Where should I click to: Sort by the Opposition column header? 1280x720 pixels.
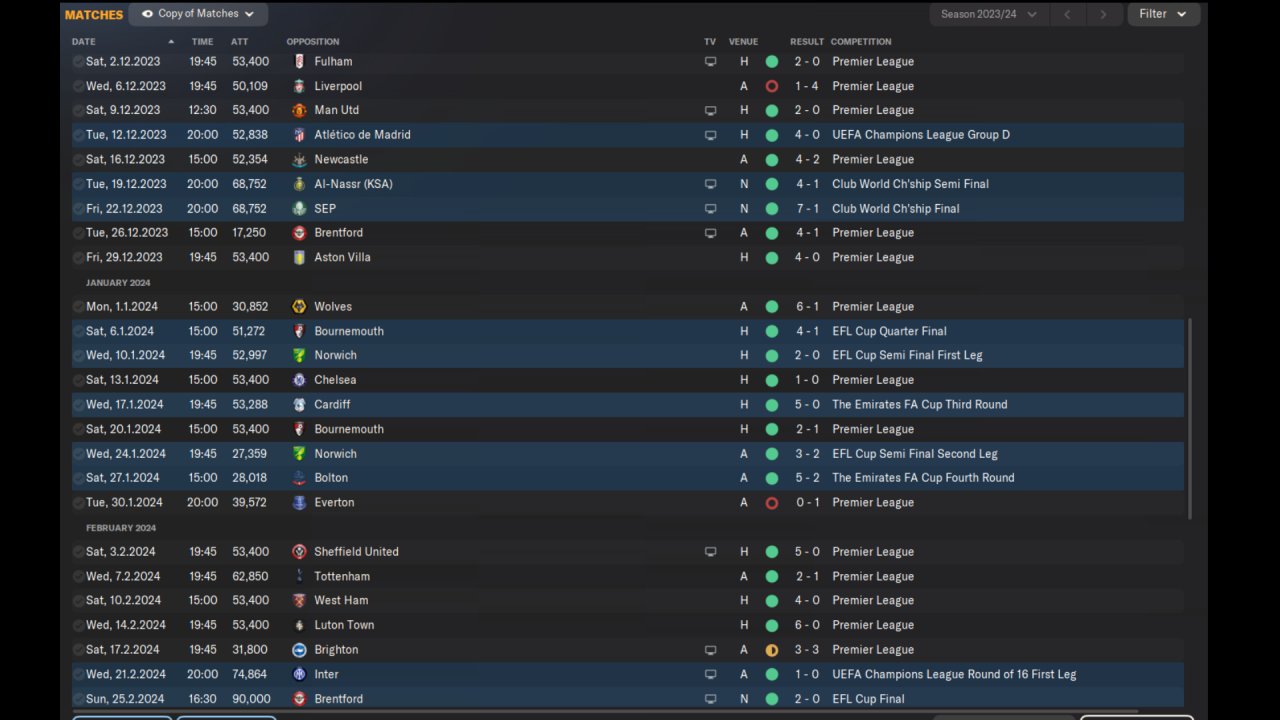312,42
